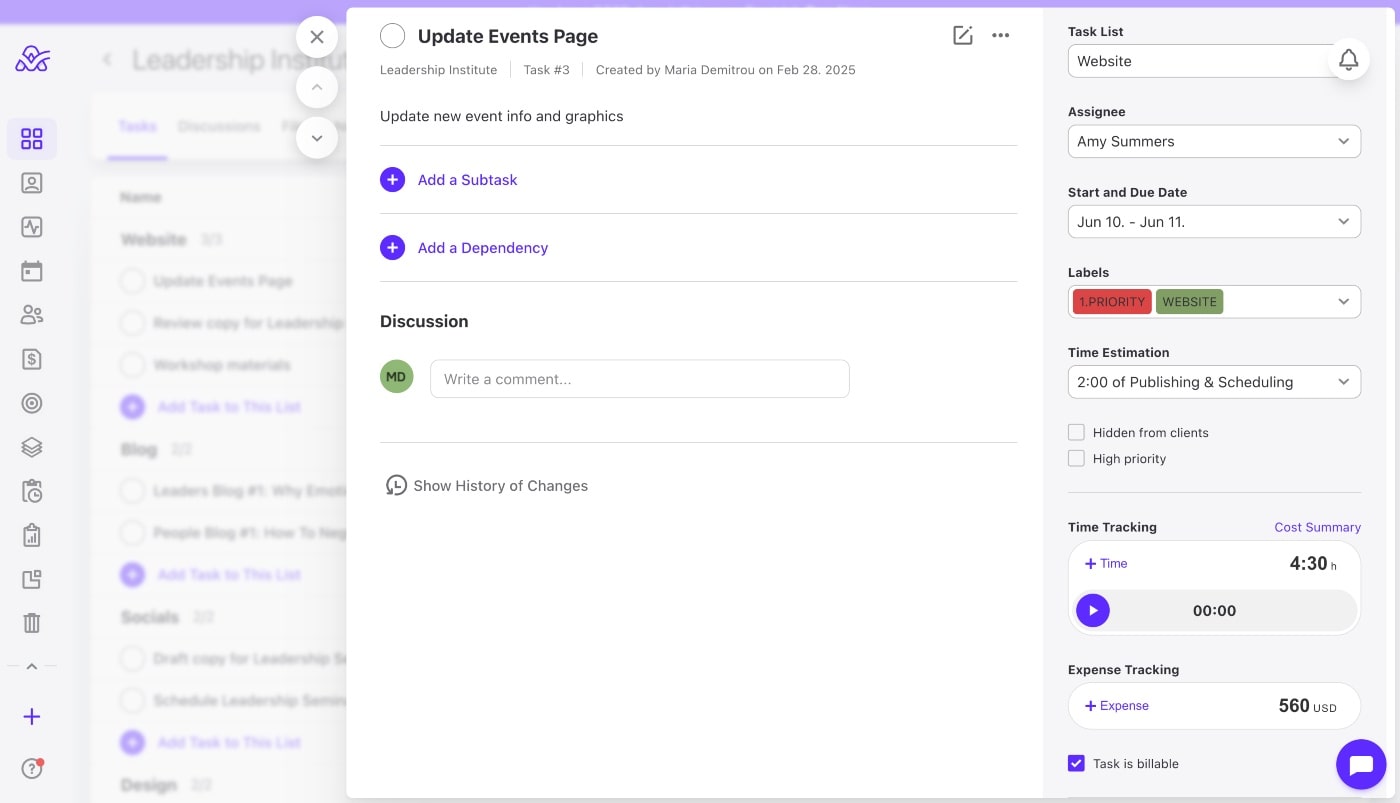Click the calendar icon in the sidebar

pyautogui.click(x=32, y=271)
